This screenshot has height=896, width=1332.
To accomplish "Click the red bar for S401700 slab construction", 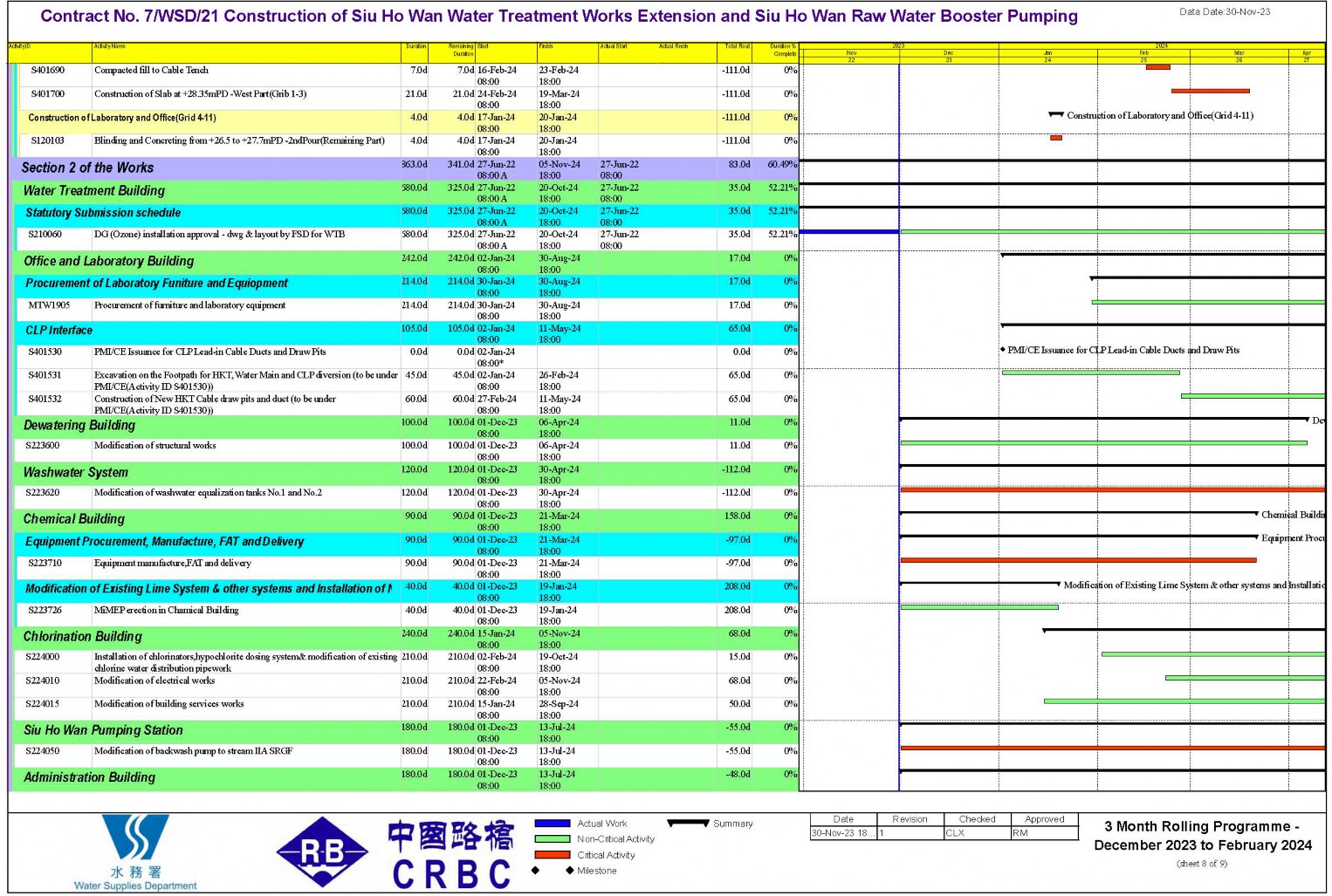I will [x=1210, y=91].
